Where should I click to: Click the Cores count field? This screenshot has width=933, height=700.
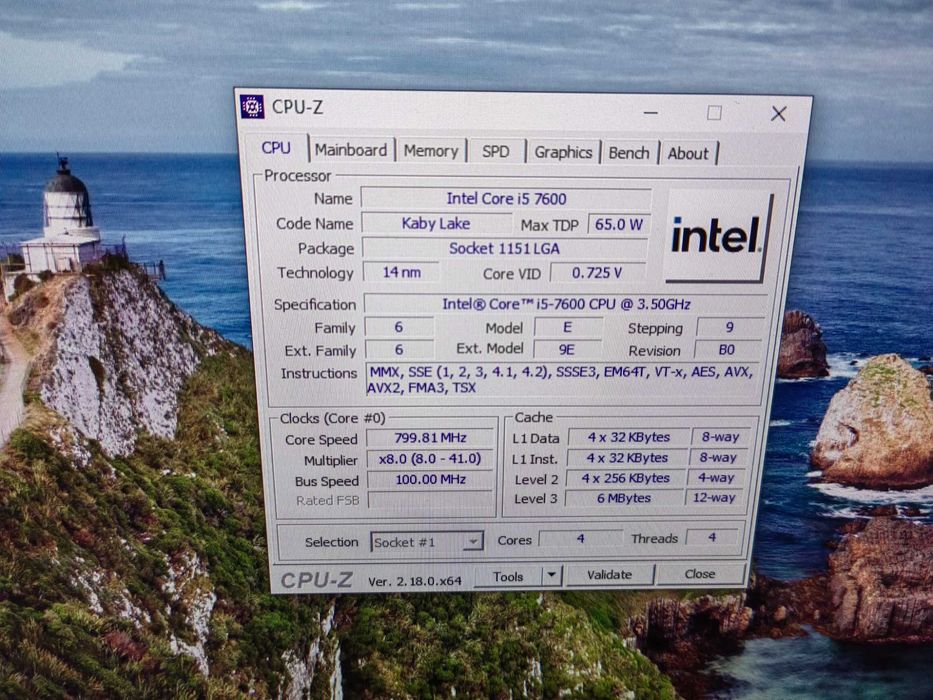coord(580,538)
